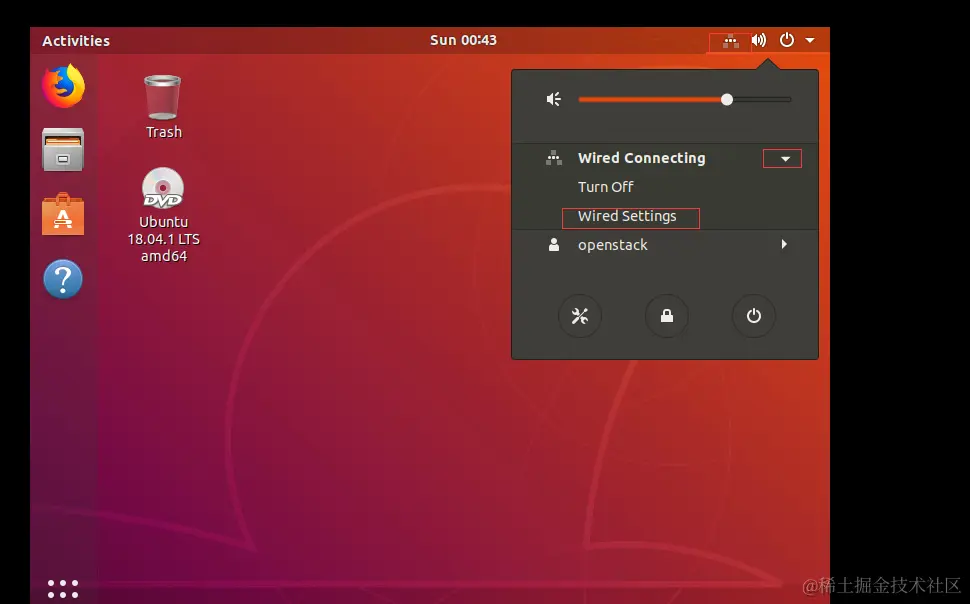Click the Wired Connecting menu entry

665,158
